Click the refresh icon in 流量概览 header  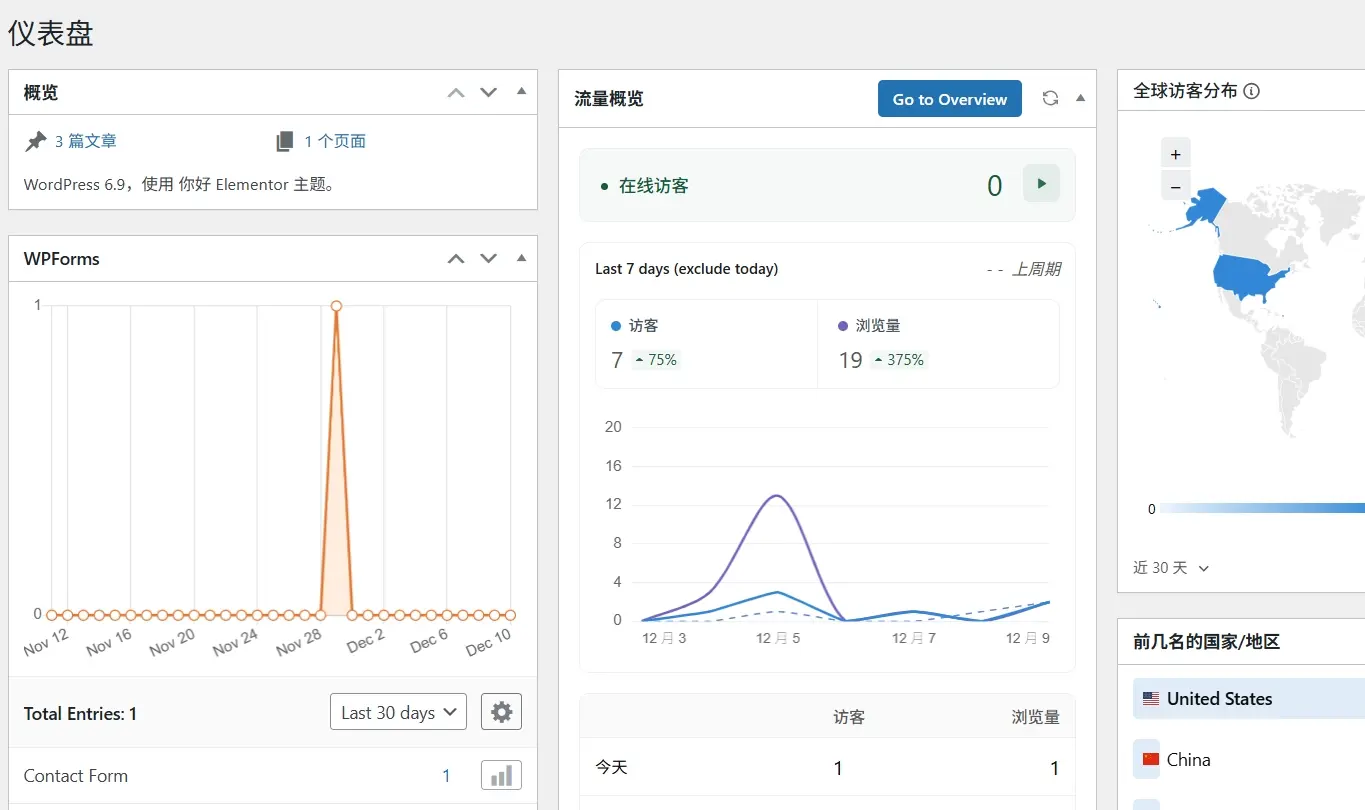(1050, 98)
